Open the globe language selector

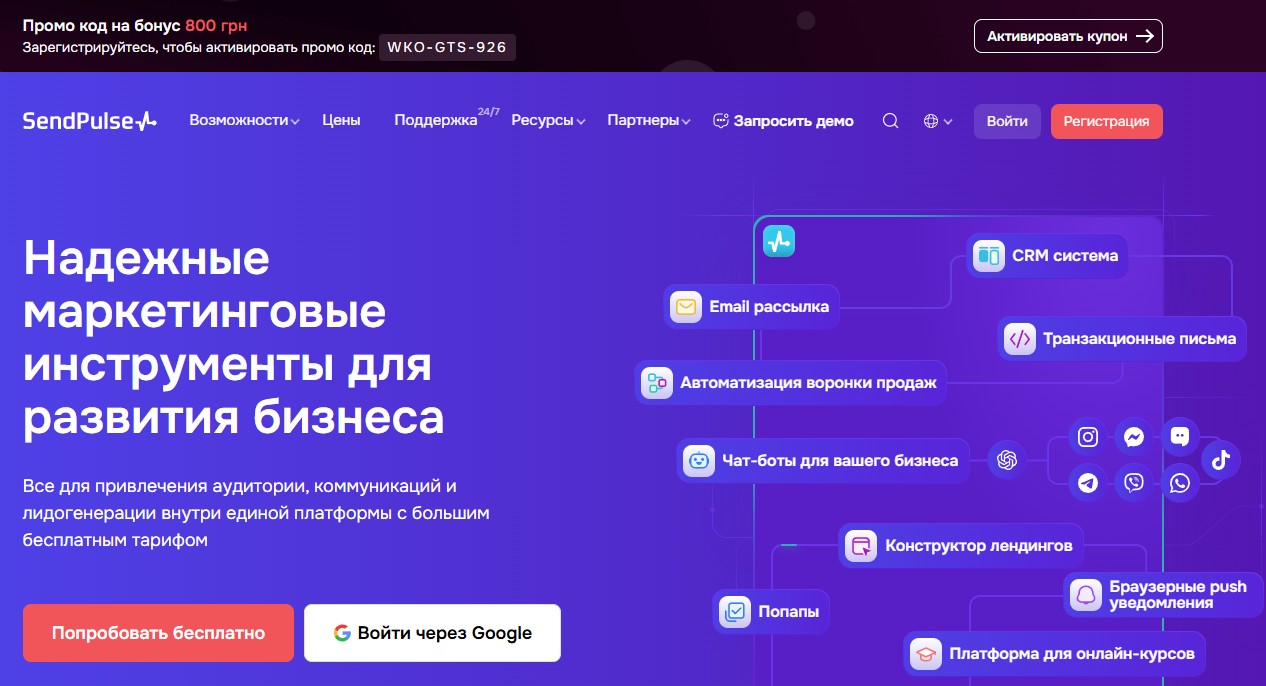[938, 121]
